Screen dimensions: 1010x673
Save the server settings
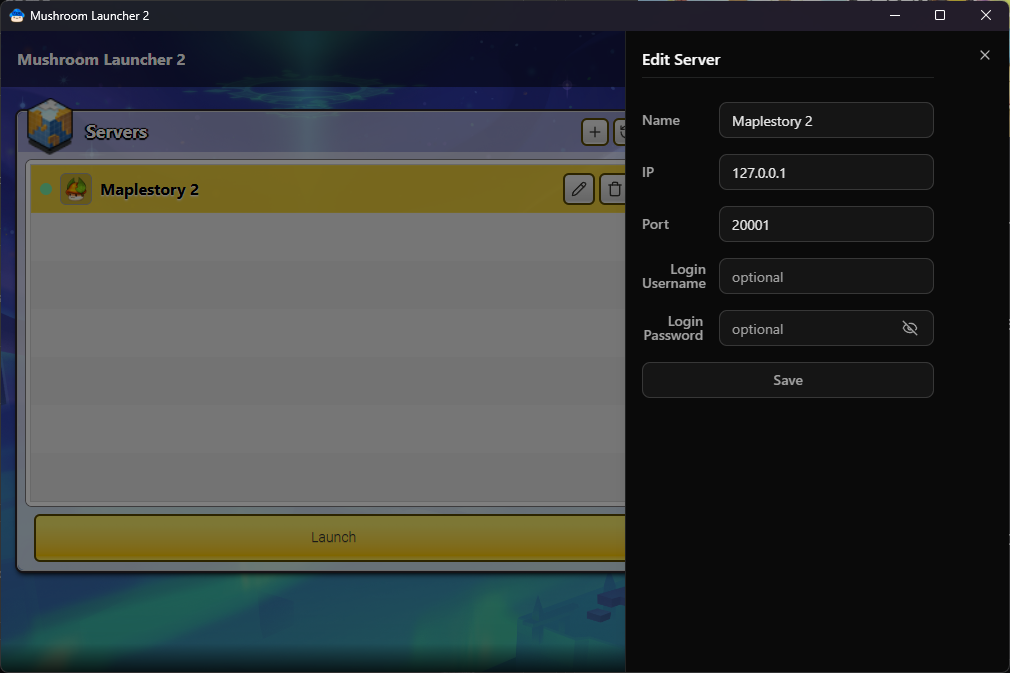click(x=787, y=380)
